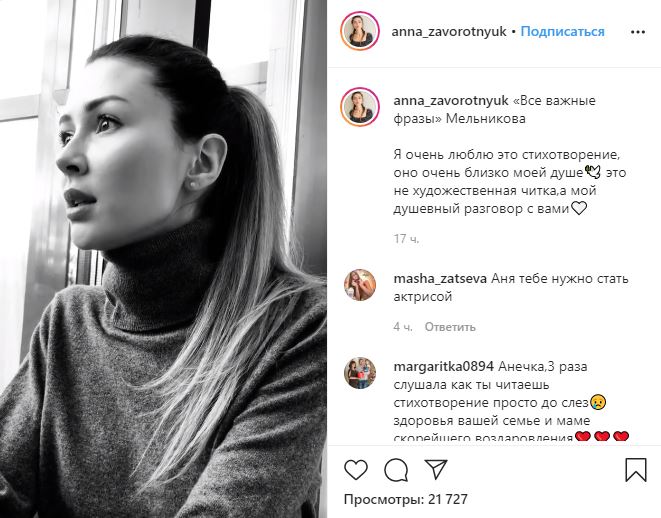The width and height of the screenshot is (661, 518).
Task: Click the margaritka0894 comment text
Action: pos(511,403)
